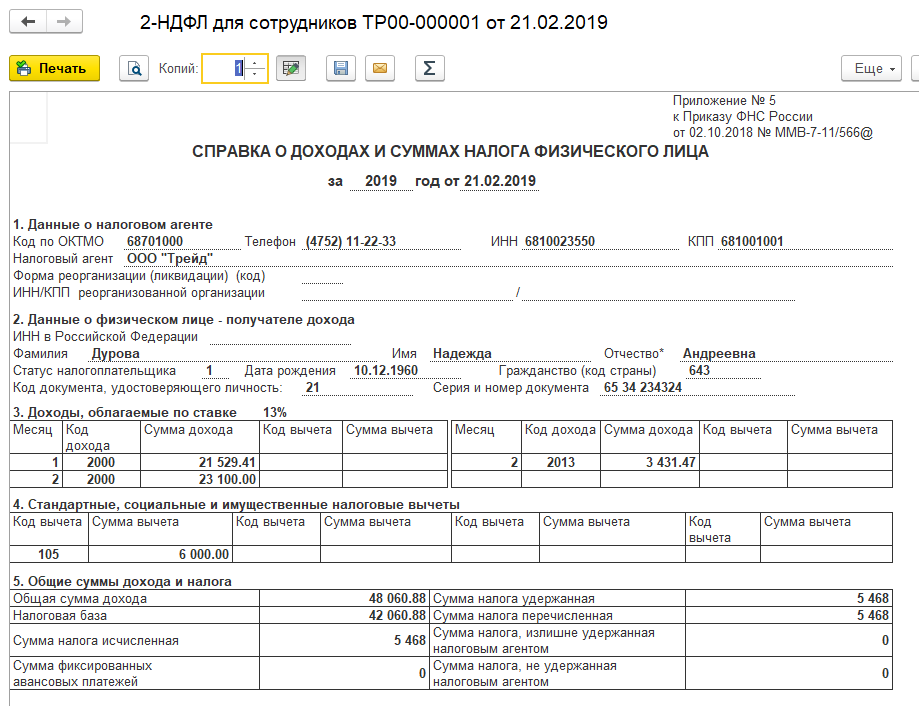Click section heading 1. Данные о налоговом агенте
The image size is (919, 706).
[x=113, y=224]
